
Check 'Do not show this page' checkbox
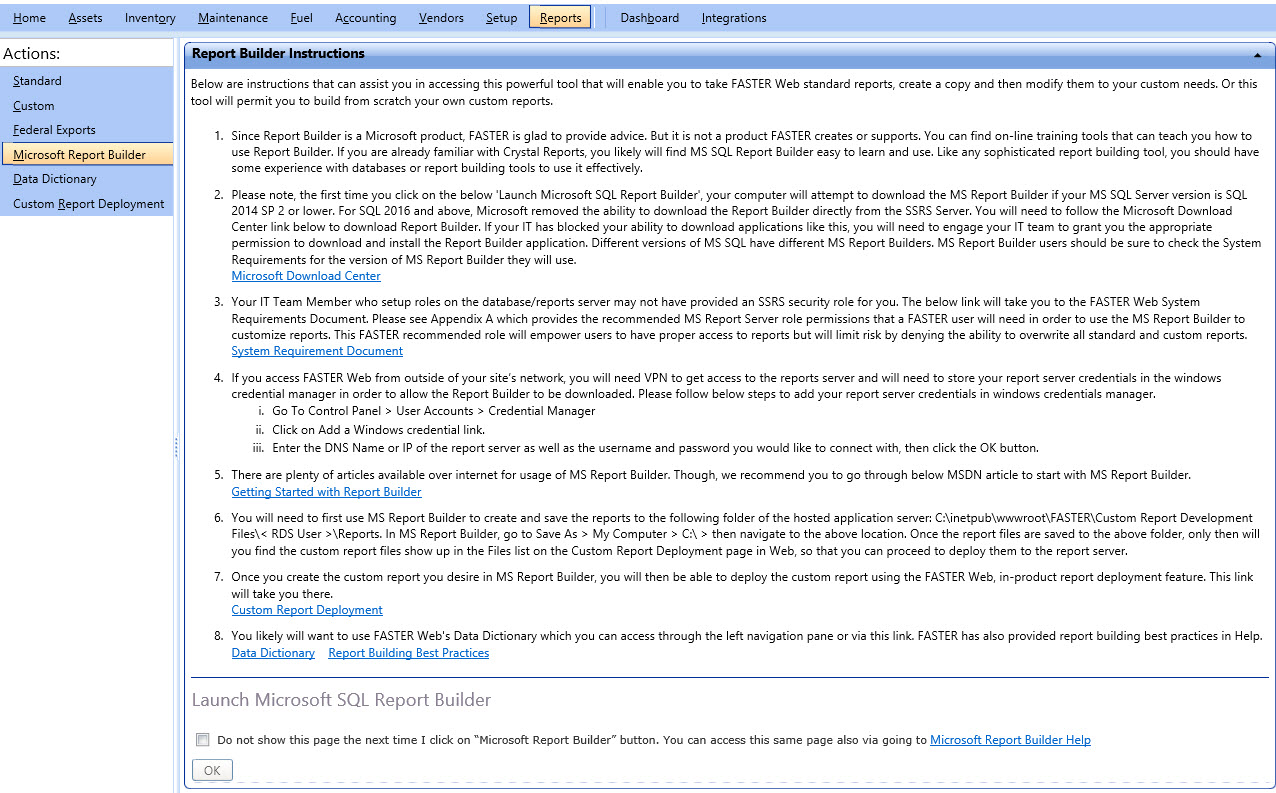pos(203,740)
